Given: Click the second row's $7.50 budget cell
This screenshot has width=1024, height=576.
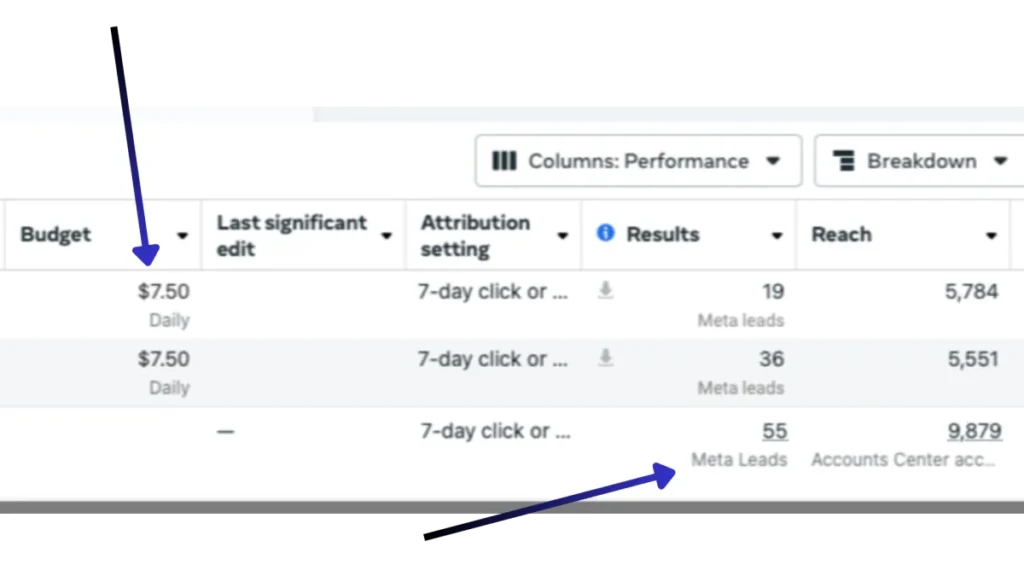Looking at the screenshot, I should 164,359.
